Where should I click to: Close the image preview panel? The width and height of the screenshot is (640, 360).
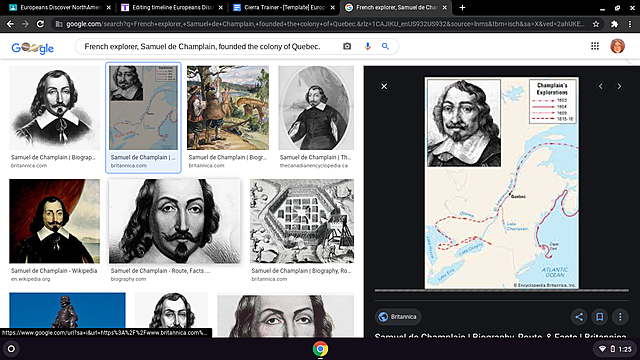384,86
